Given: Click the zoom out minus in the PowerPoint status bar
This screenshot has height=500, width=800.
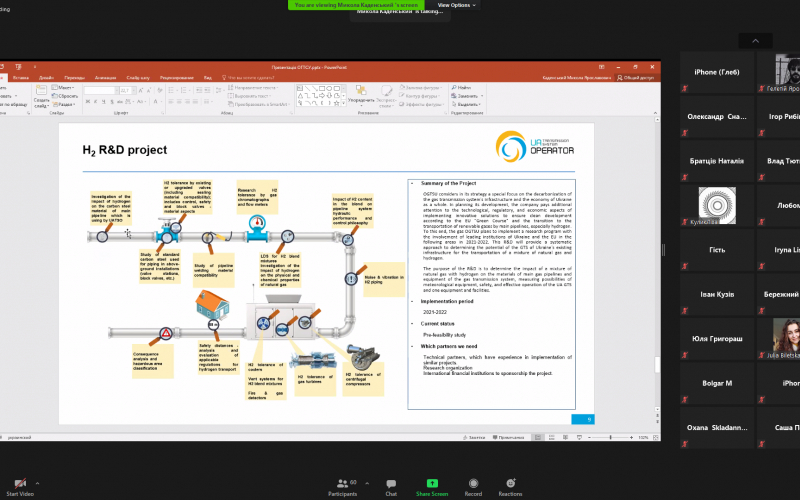Looking at the screenshot, I should (x=589, y=437).
